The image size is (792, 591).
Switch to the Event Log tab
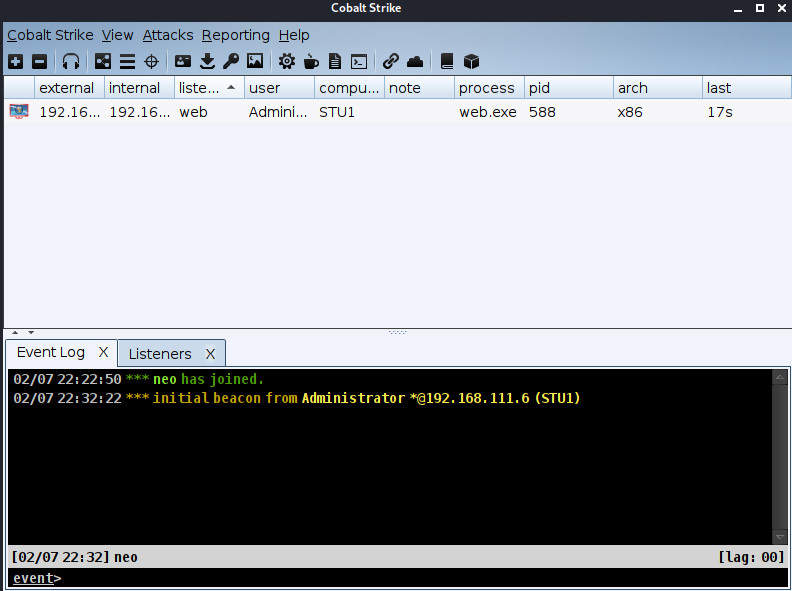click(51, 352)
